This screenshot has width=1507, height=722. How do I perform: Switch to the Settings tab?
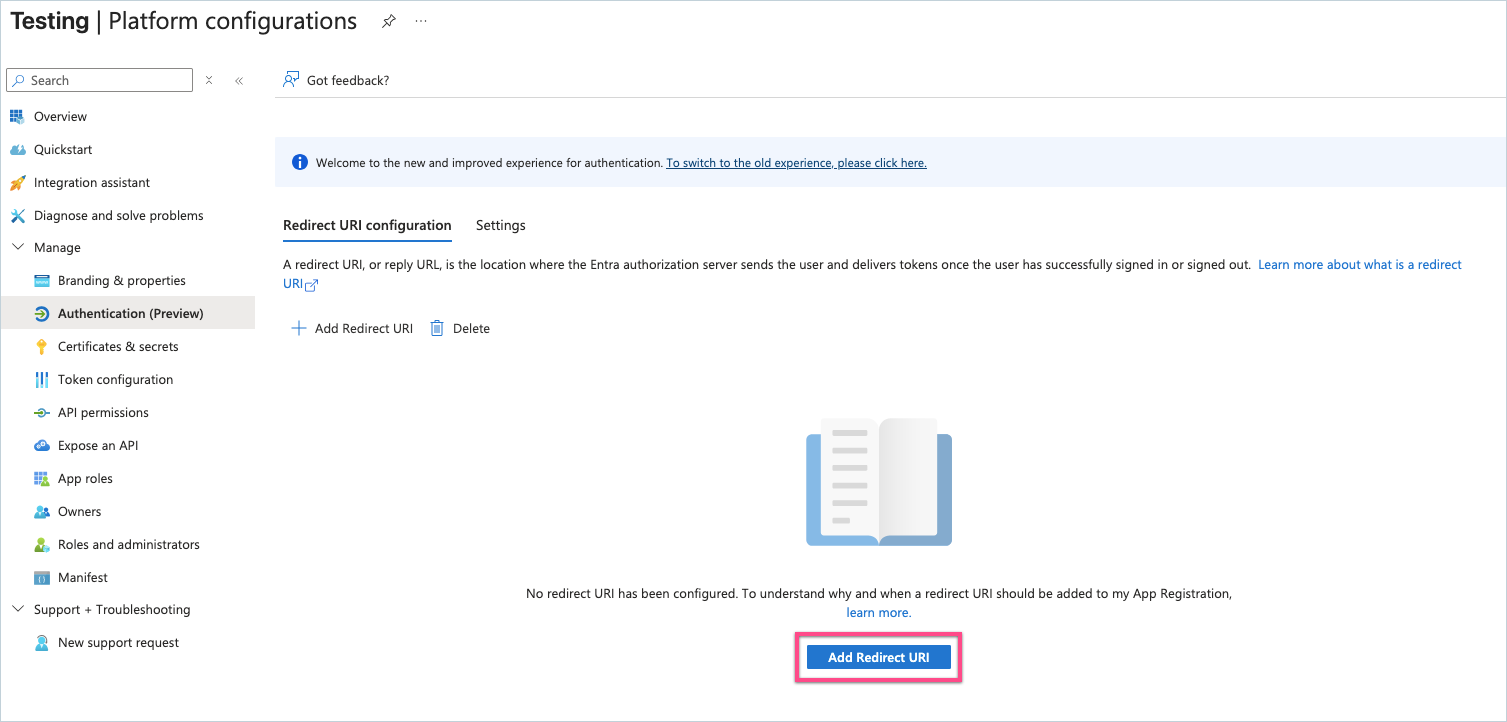pos(501,226)
